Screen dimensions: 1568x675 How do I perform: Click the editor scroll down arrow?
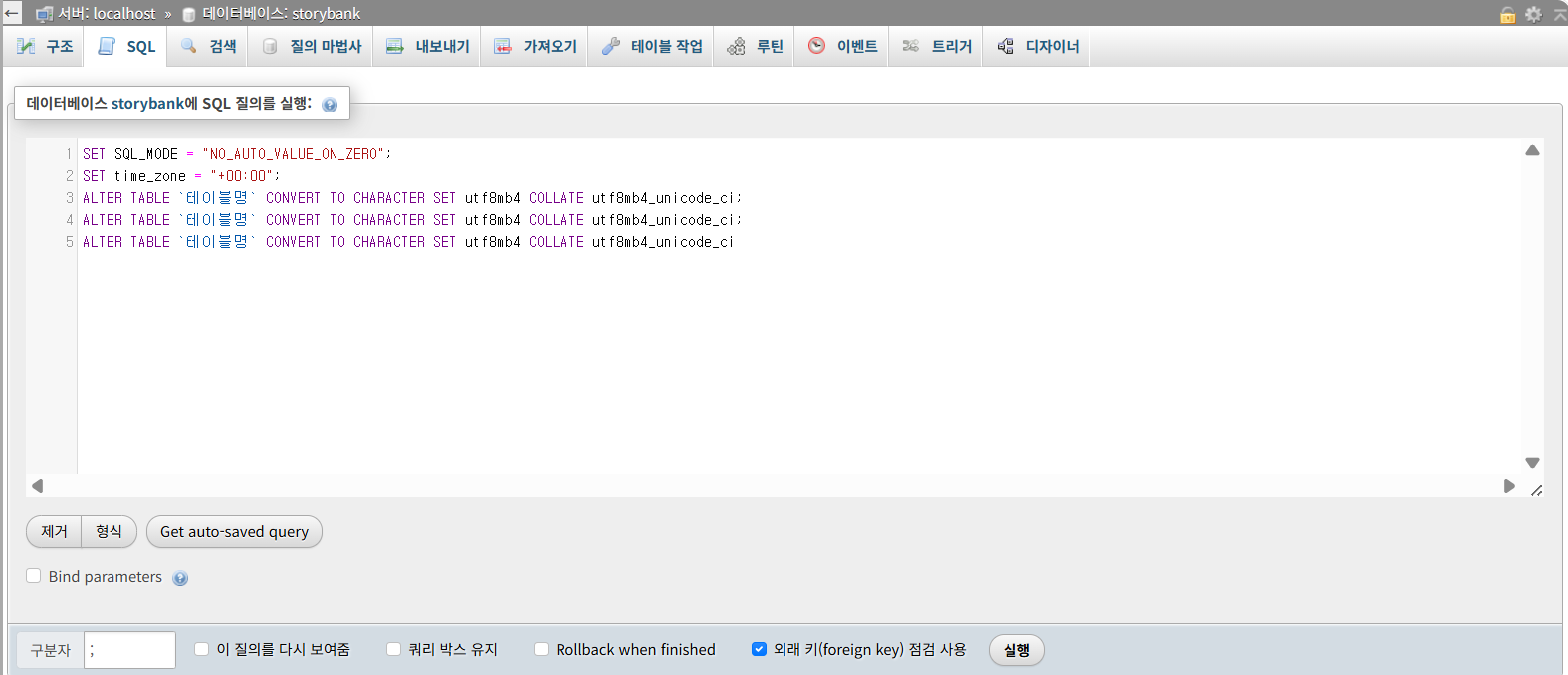(x=1532, y=463)
